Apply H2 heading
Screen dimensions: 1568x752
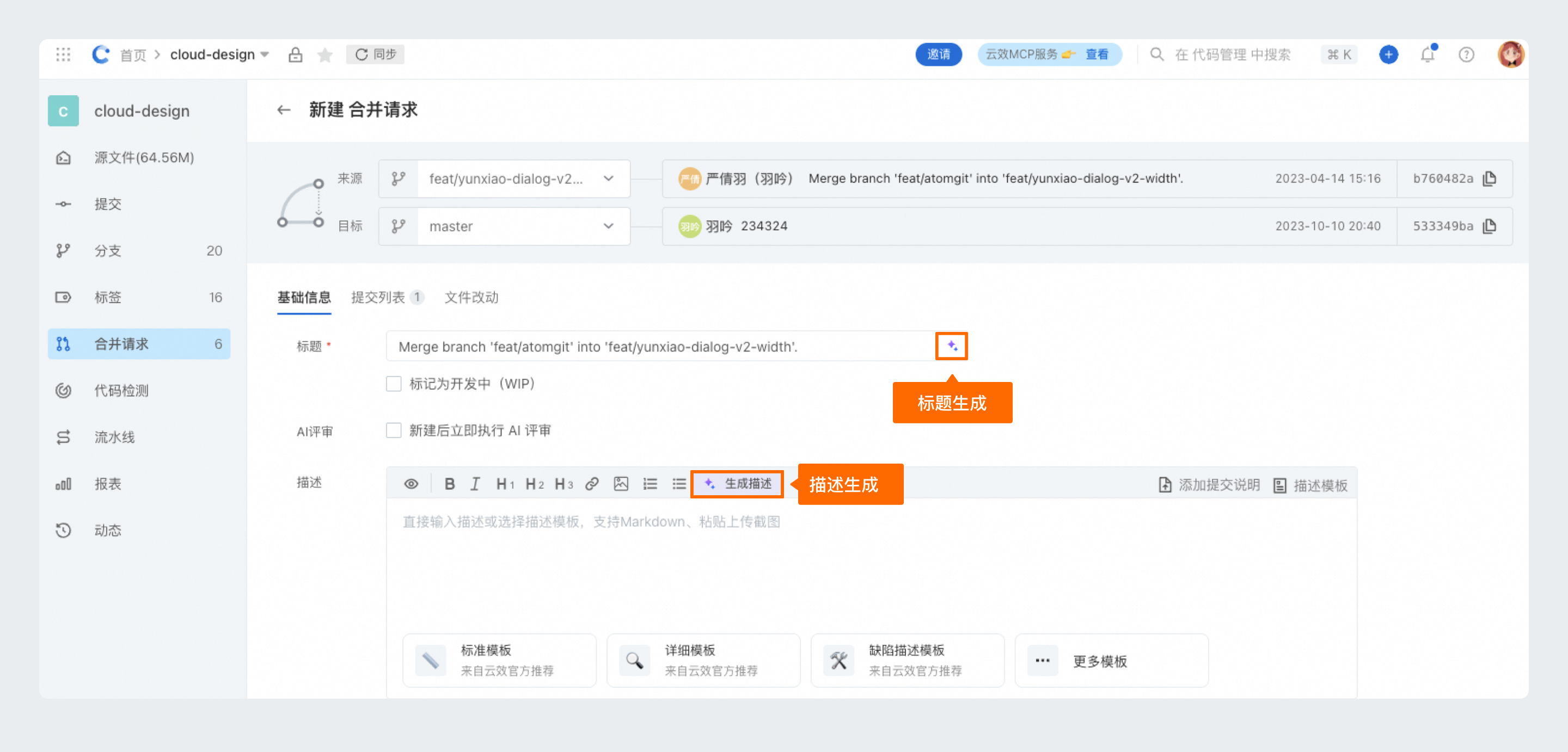pyautogui.click(x=535, y=484)
